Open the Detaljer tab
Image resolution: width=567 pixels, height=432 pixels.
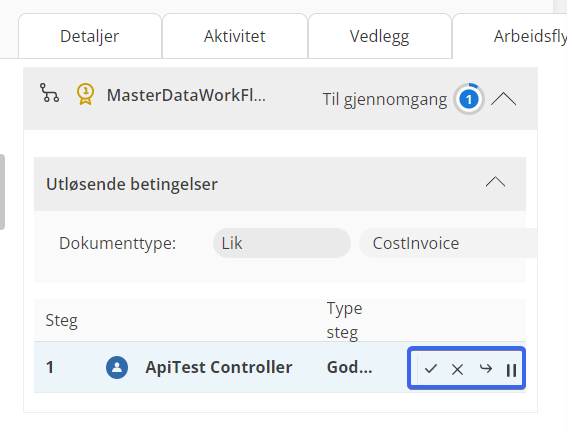pos(90,36)
